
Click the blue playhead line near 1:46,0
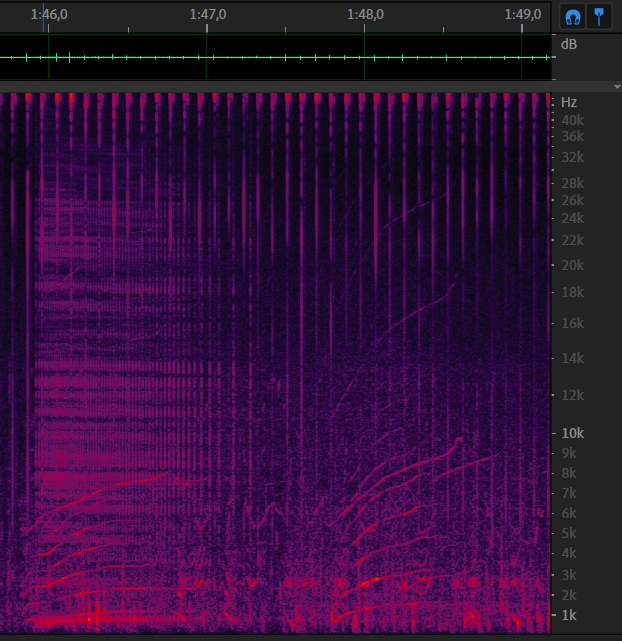pyautogui.click(x=43, y=18)
